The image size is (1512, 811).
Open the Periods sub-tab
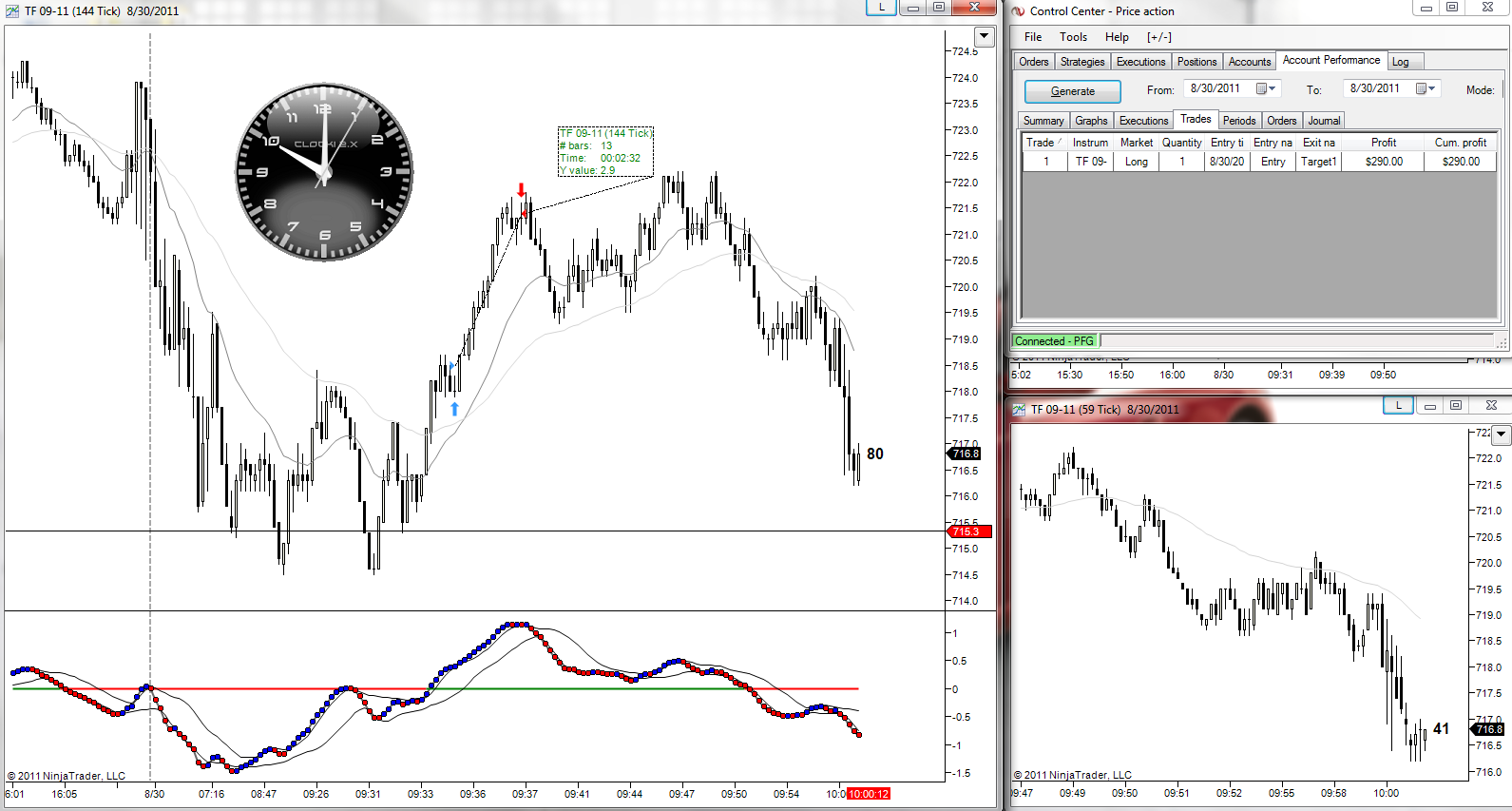pyautogui.click(x=1239, y=121)
